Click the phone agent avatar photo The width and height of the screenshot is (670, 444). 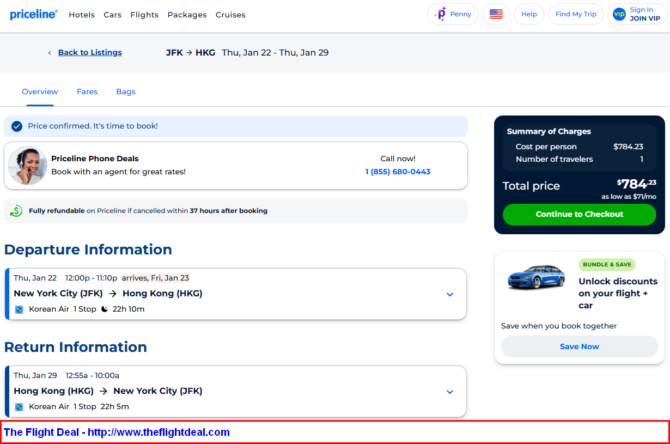[27, 166]
